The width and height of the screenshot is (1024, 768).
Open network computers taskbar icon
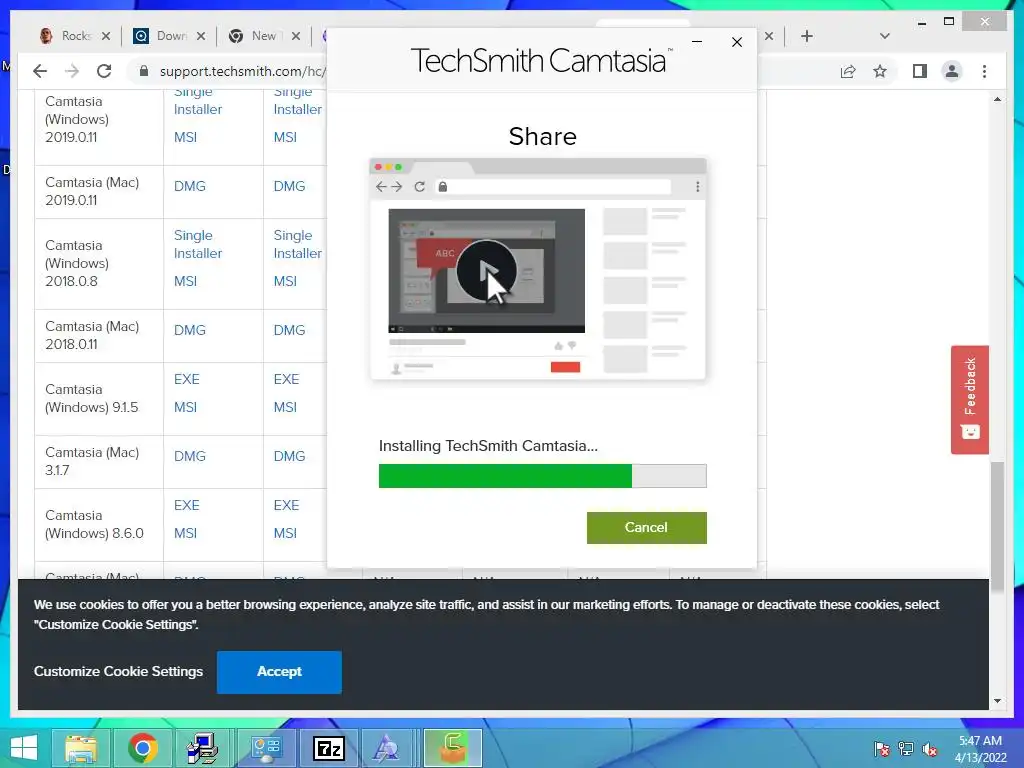click(x=204, y=748)
